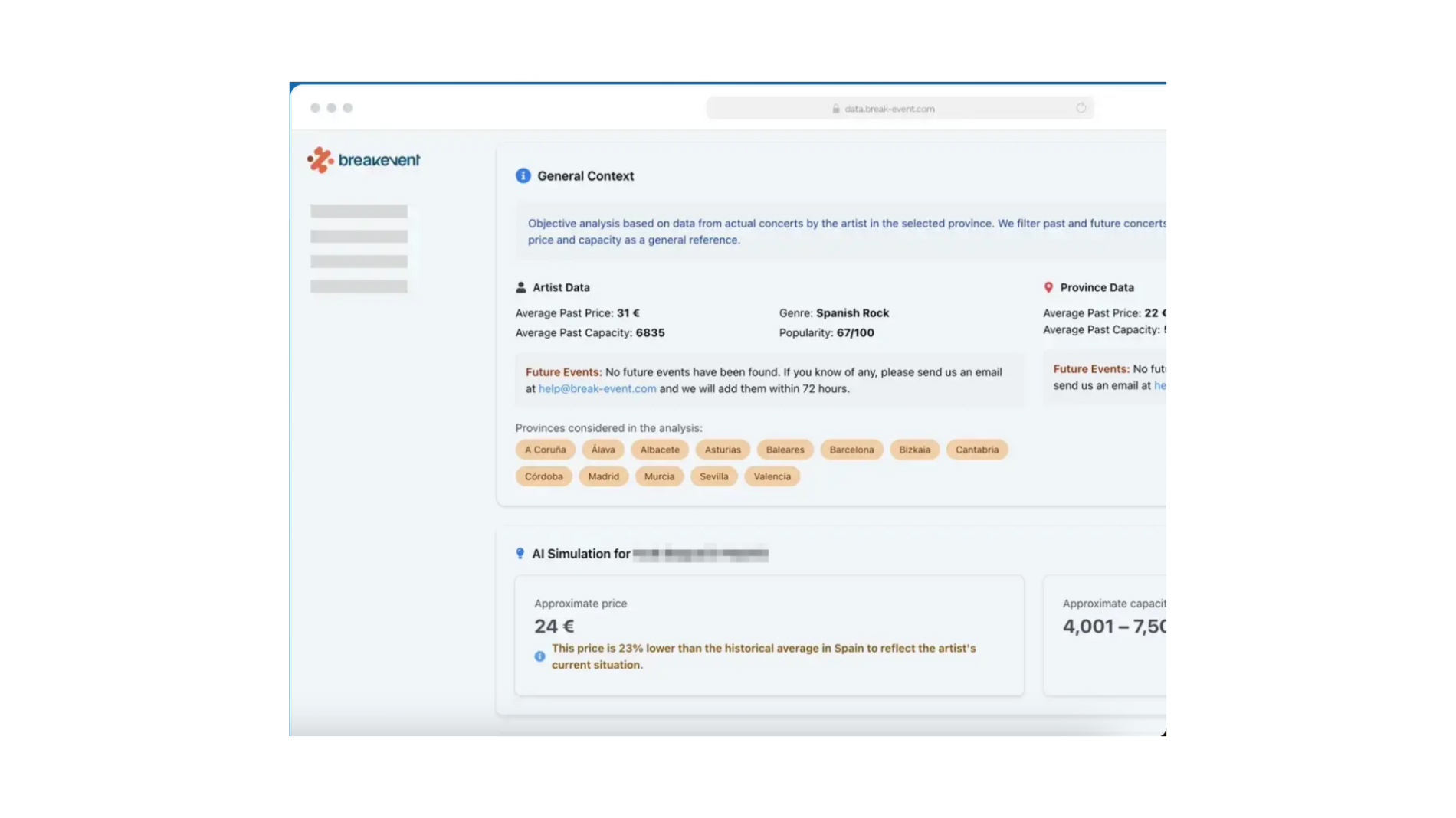Click the General Context info icon
Viewport: 1456px width, 818px height.
(x=523, y=175)
